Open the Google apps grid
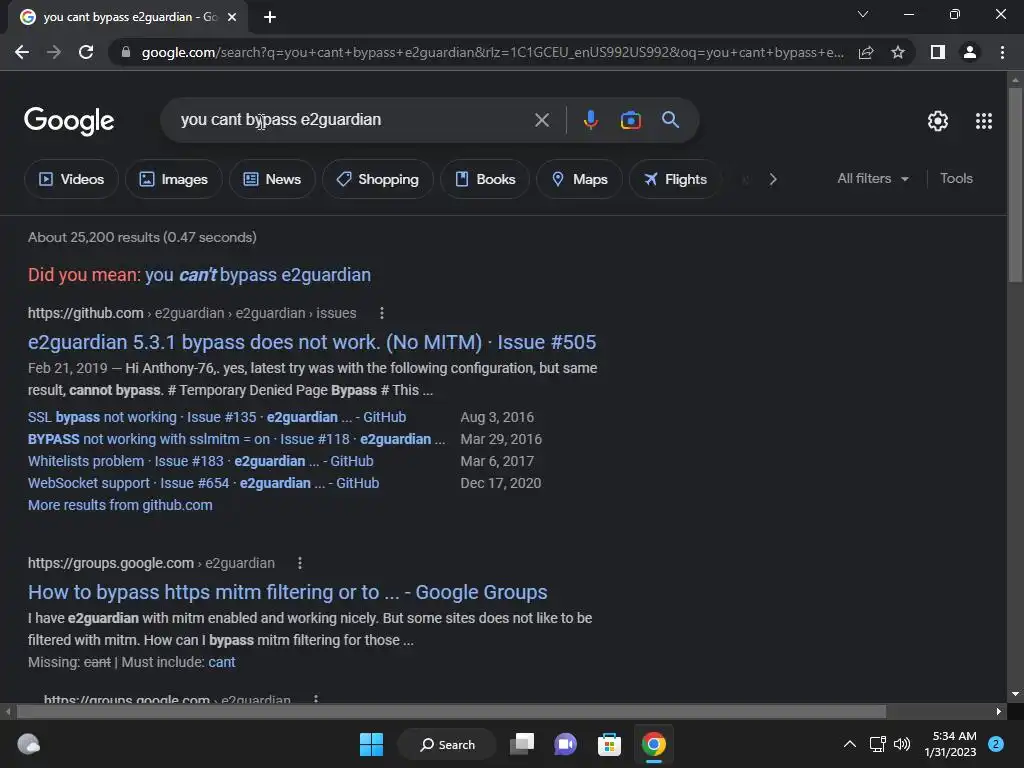The height and width of the screenshot is (768, 1024). [x=984, y=121]
